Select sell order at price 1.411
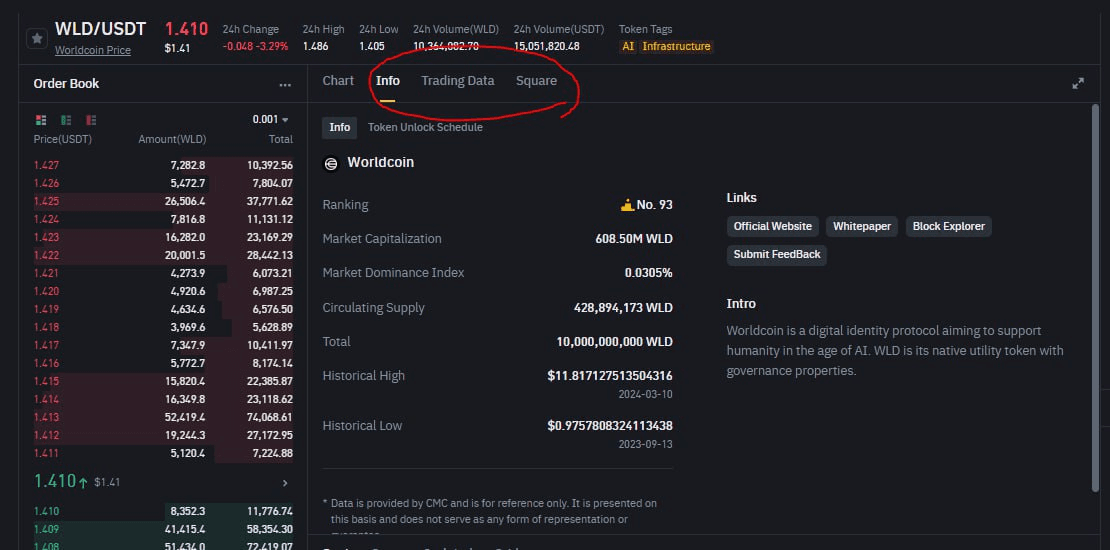Screen dimensions: 1110x550 (x=163, y=454)
